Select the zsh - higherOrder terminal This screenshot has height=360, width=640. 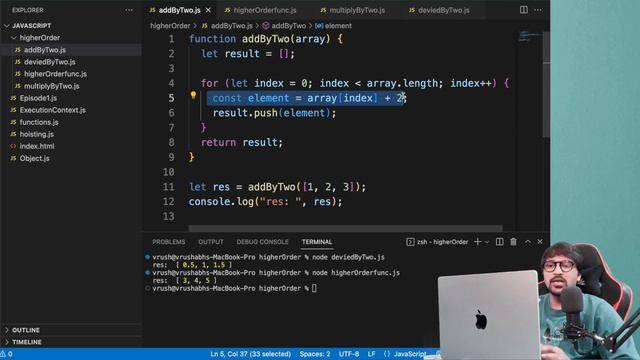[437, 242]
